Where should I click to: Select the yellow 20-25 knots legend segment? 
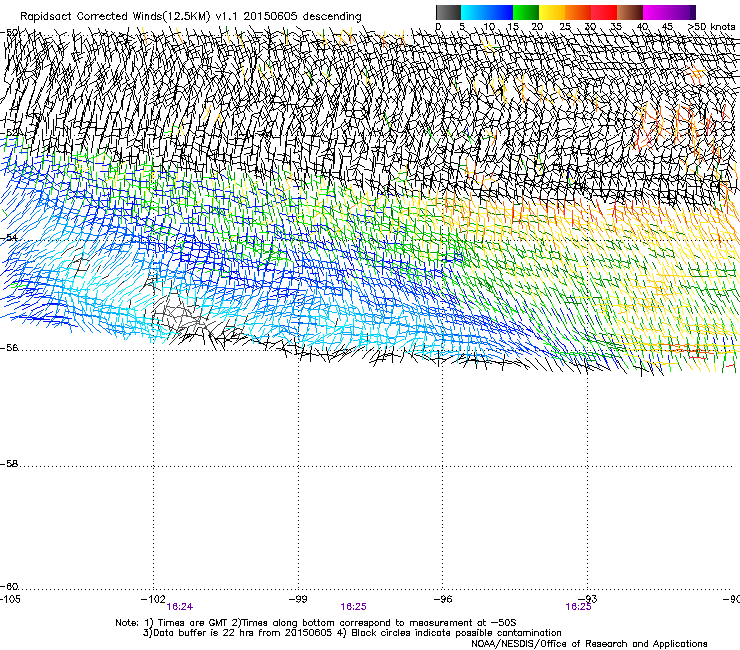click(x=552, y=12)
